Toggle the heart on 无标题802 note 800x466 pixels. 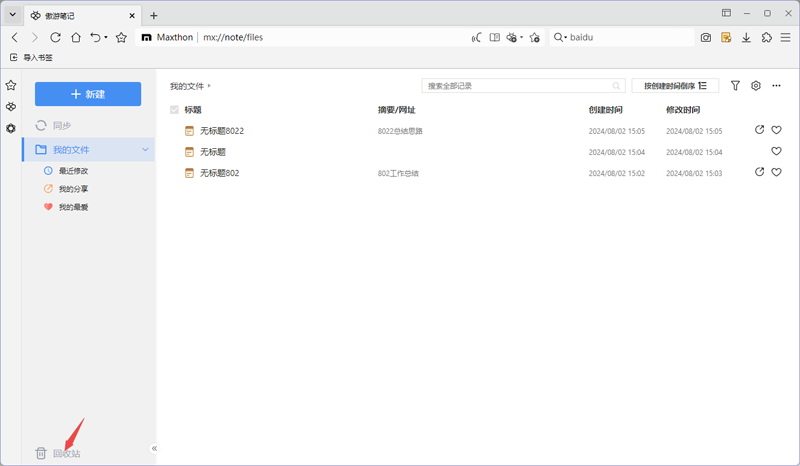(x=776, y=172)
